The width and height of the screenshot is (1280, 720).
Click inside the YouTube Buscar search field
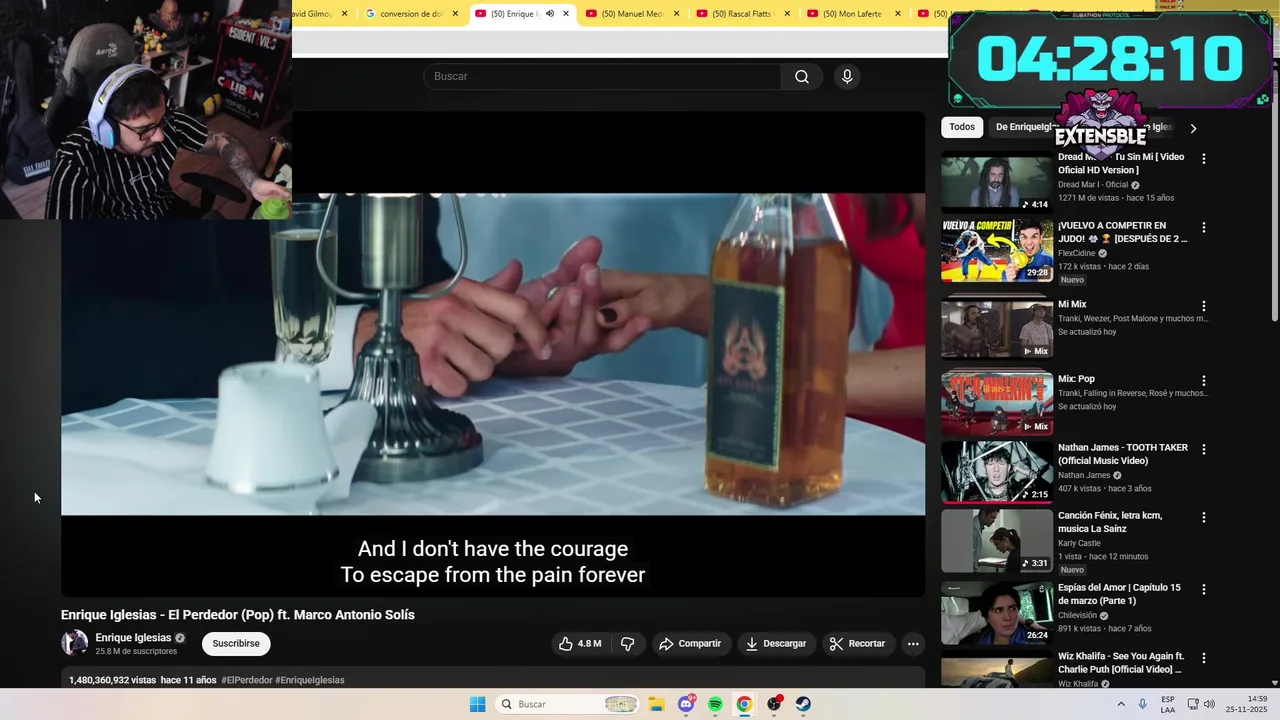click(602, 77)
